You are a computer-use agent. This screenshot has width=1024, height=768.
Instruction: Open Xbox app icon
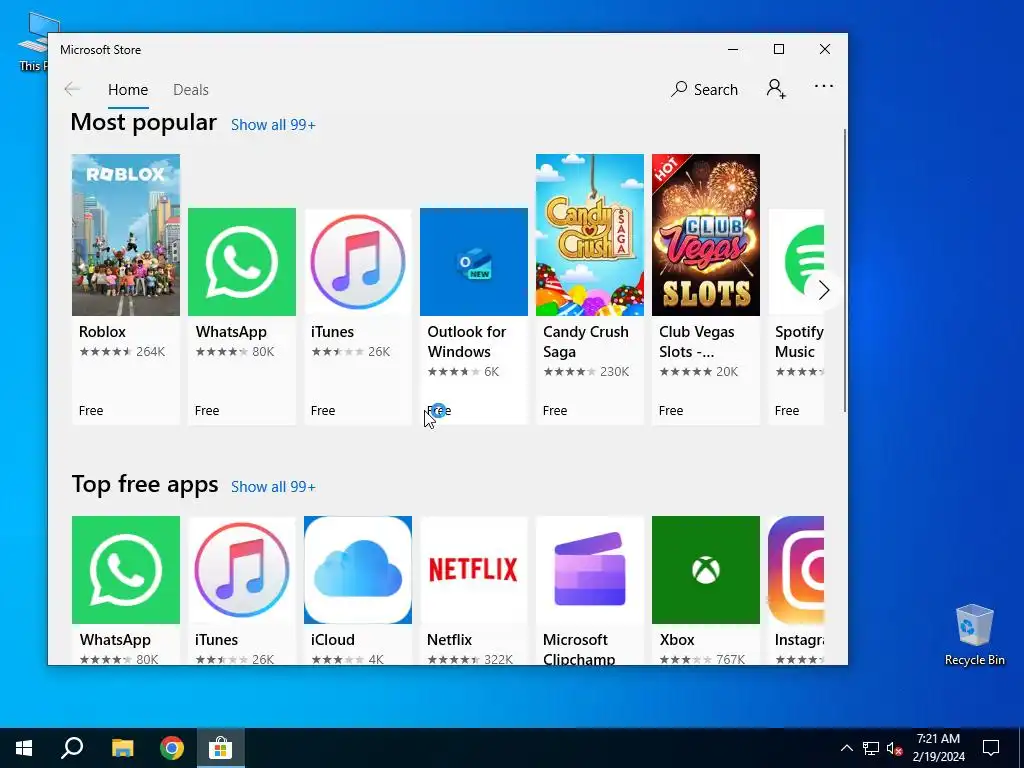(x=706, y=570)
